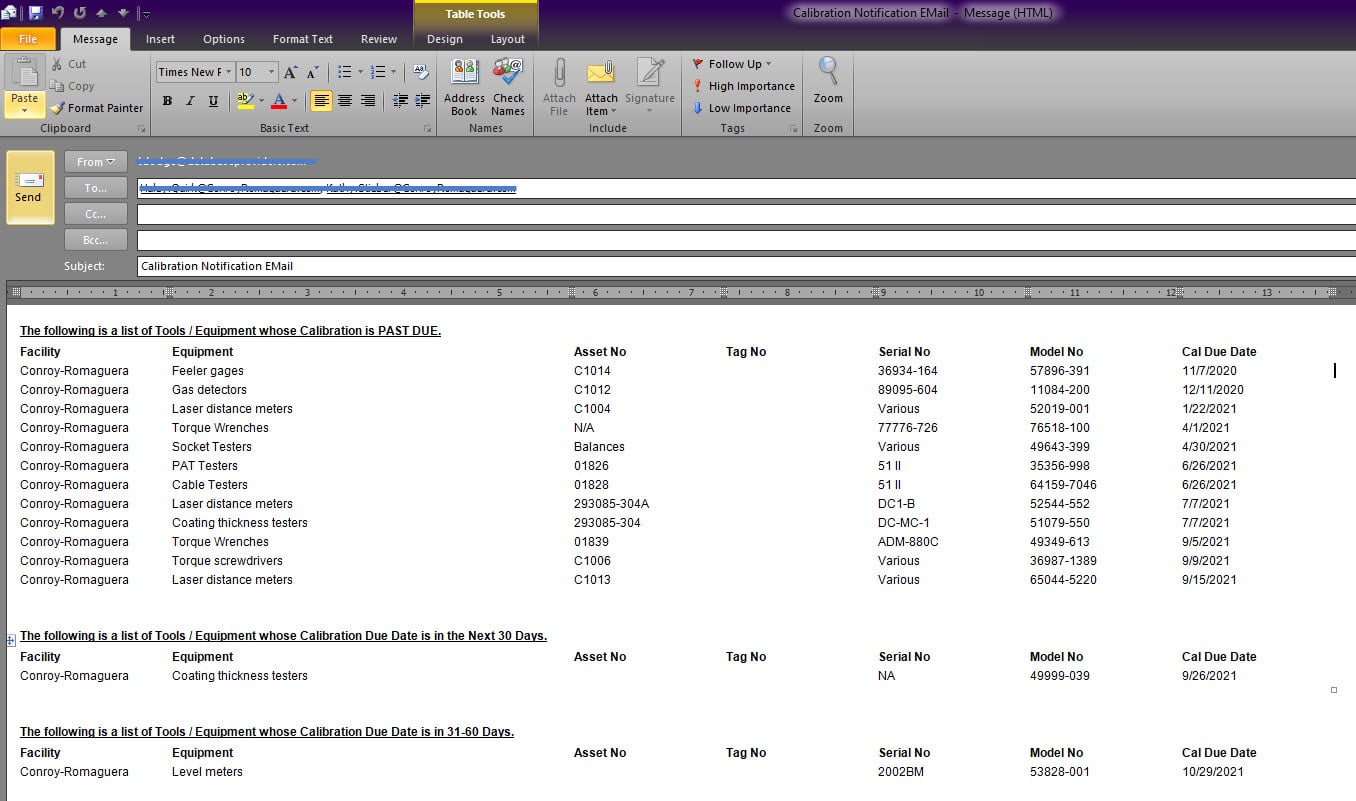Send the email message

(x=29, y=187)
